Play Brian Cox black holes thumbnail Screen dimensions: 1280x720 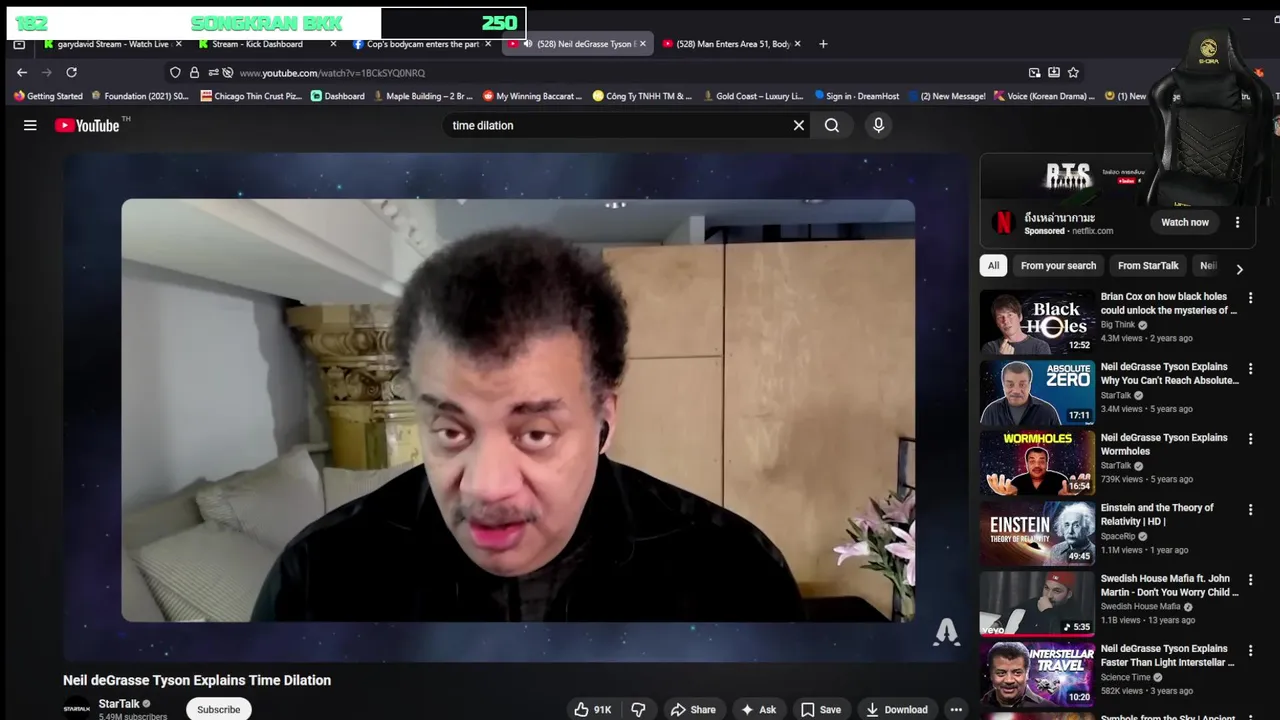[x=1037, y=322]
